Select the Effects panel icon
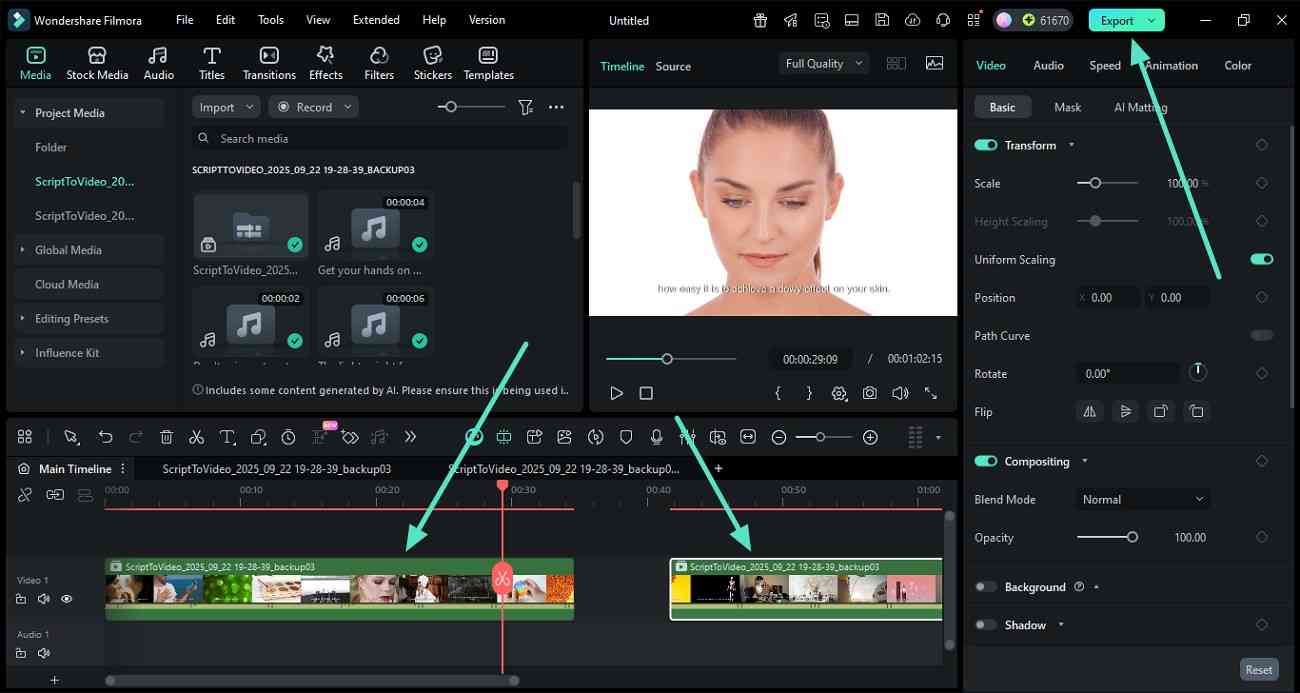Screen dimensions: 1300x693 coord(325,60)
